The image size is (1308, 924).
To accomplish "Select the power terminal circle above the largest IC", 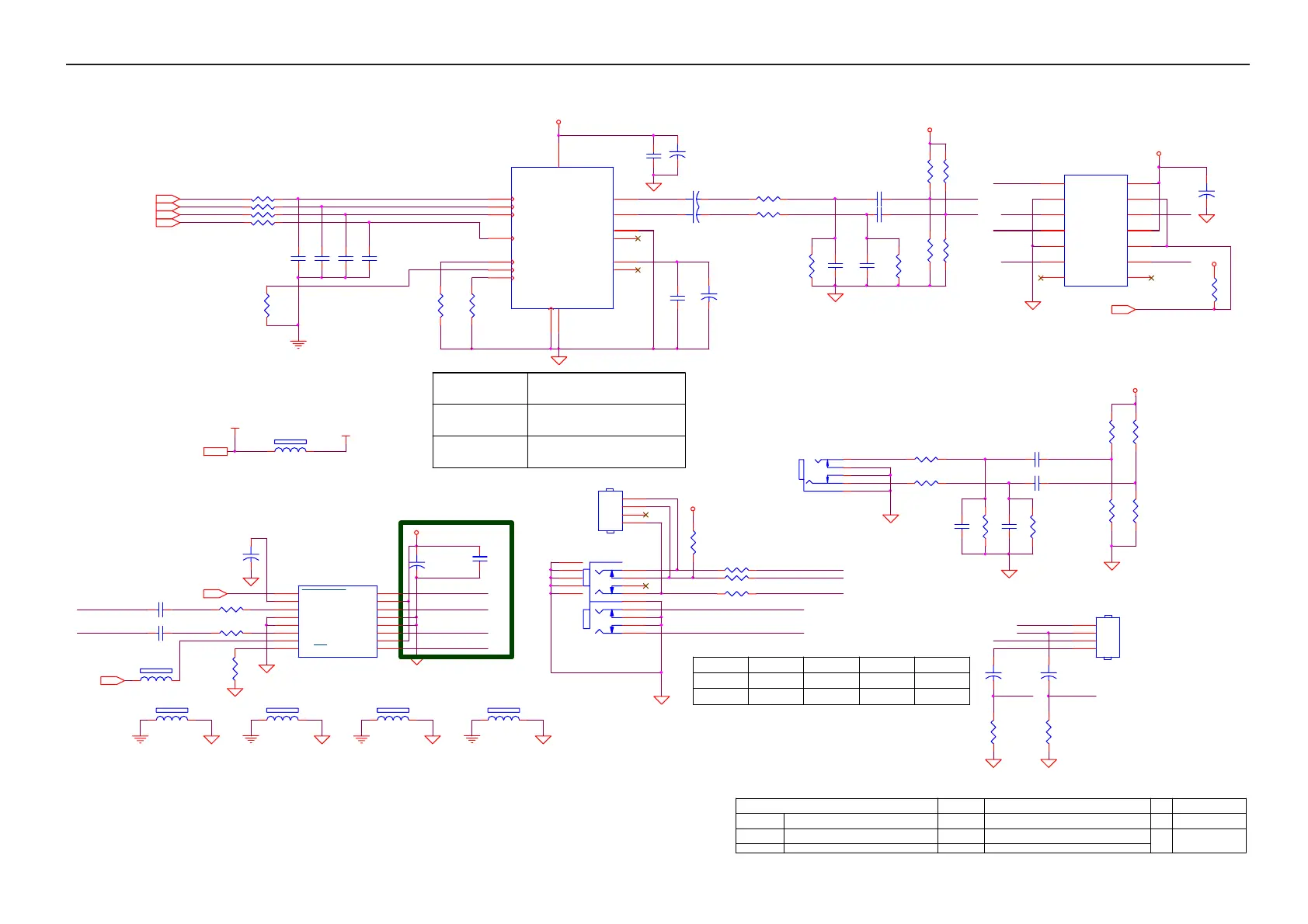I will (x=558, y=123).
